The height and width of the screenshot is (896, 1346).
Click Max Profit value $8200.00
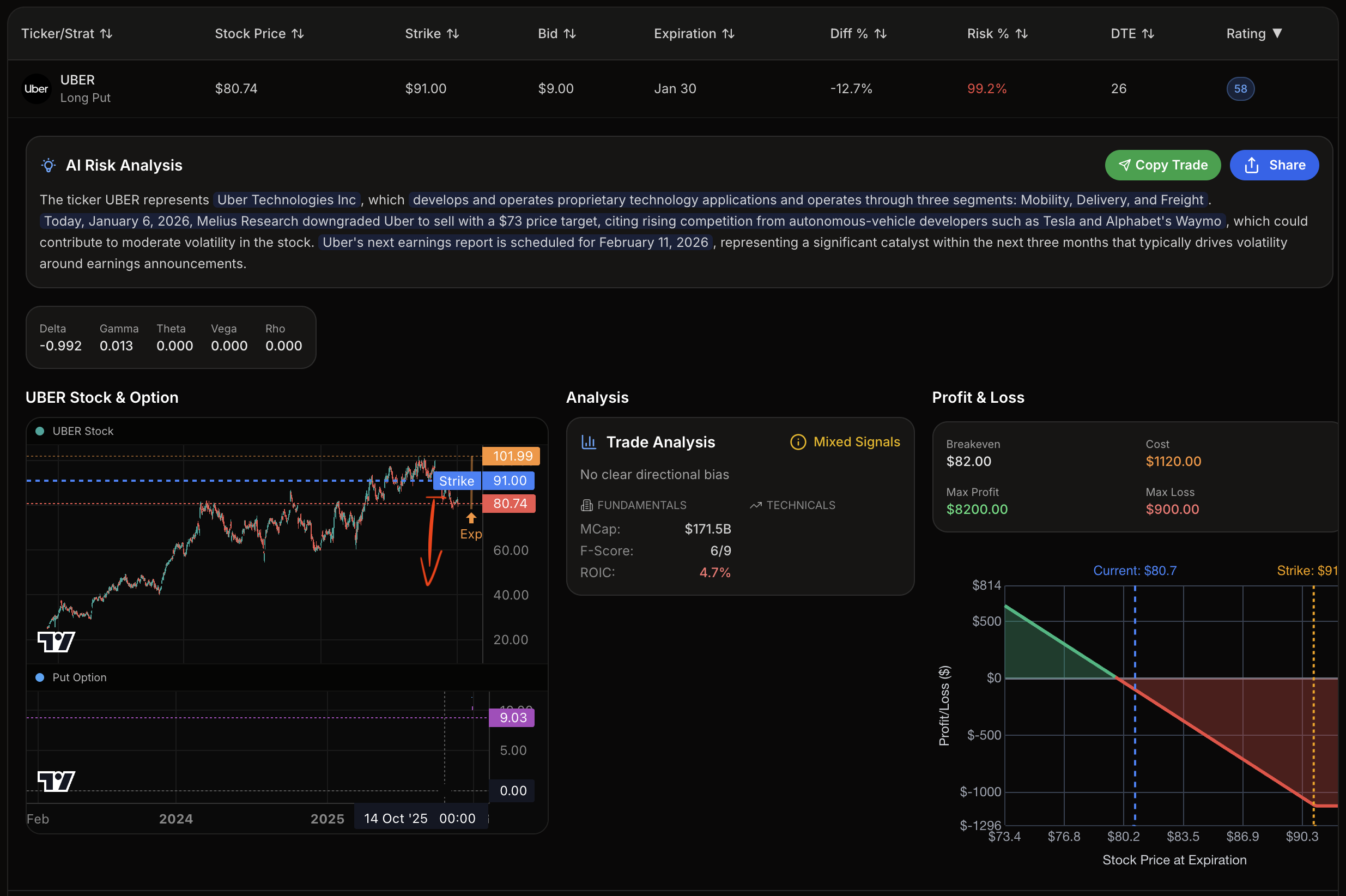[977, 509]
